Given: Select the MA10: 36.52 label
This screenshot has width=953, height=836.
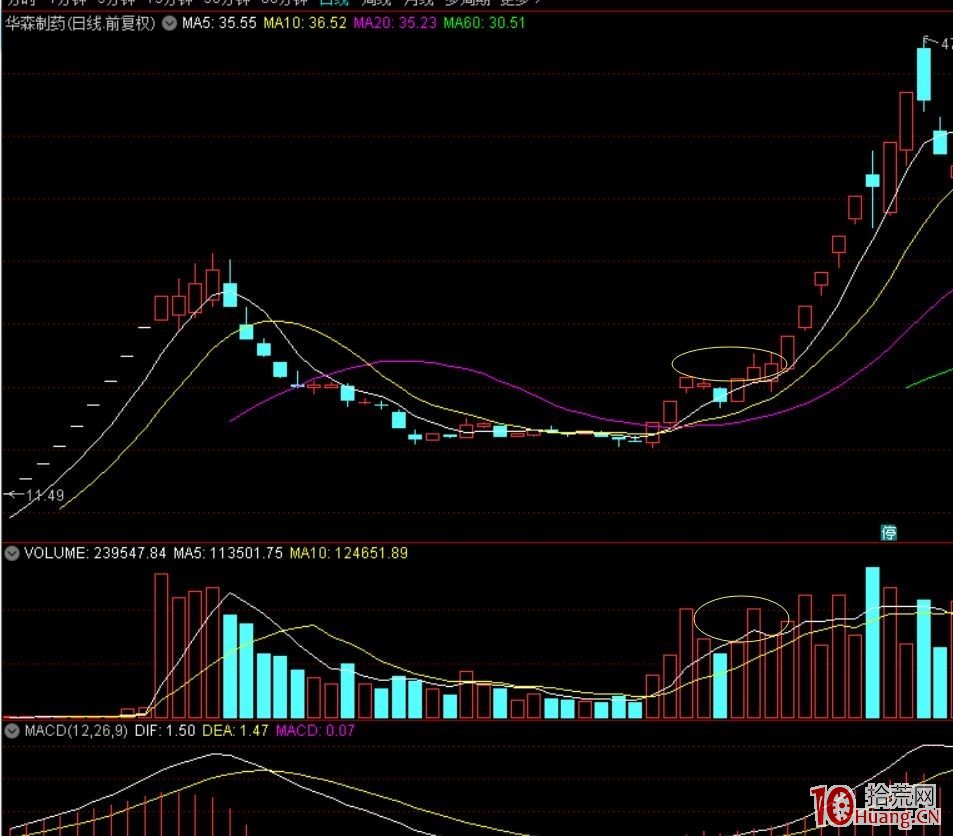Looking at the screenshot, I should (305, 24).
